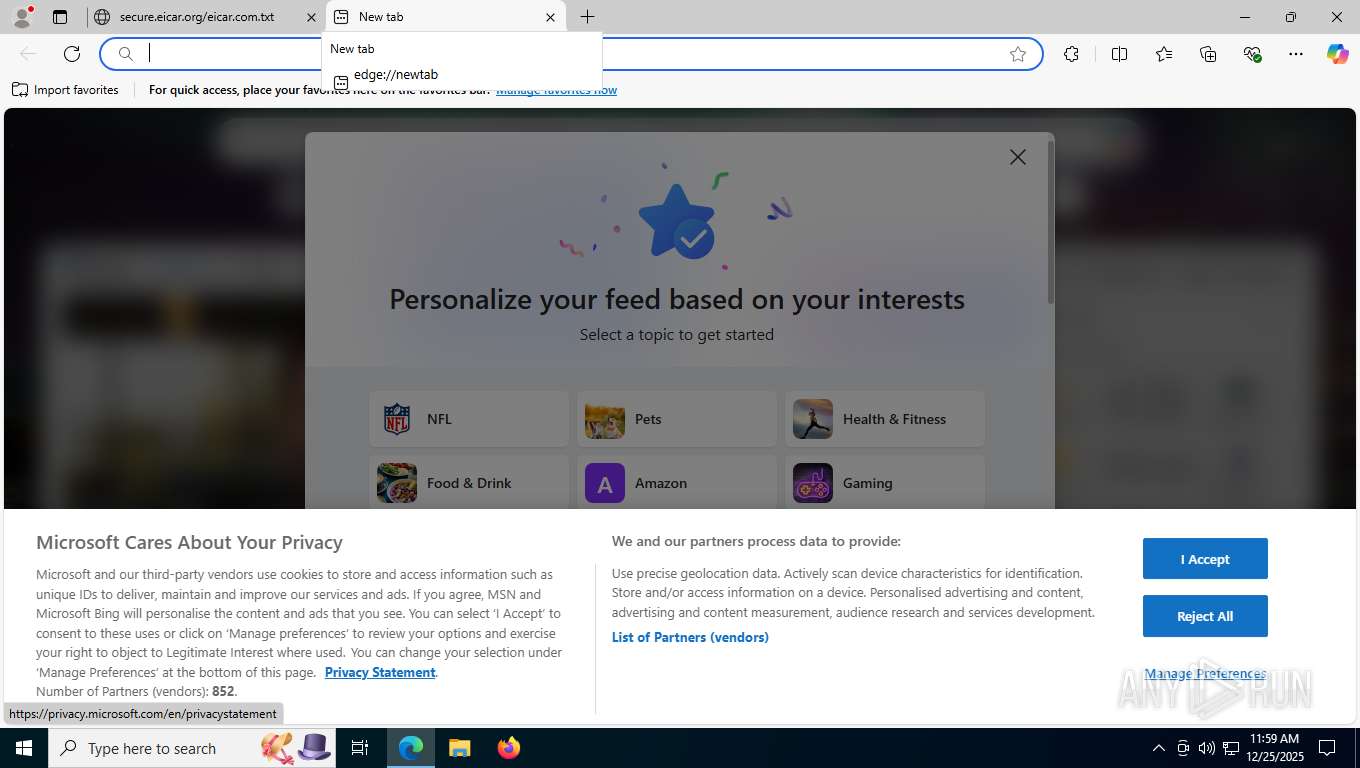Open the Windows Start menu

(23, 748)
